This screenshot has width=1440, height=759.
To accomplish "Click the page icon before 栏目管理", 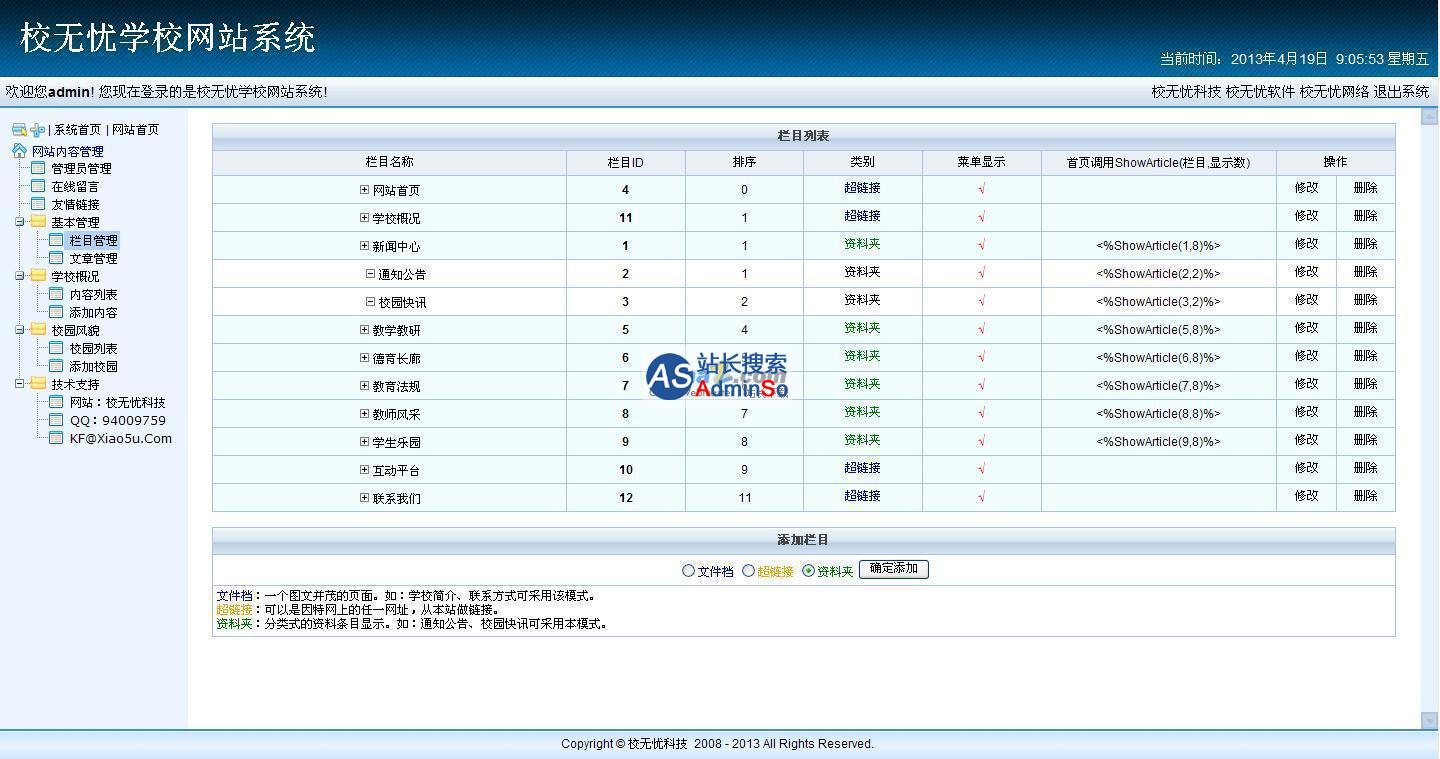I will 56,240.
